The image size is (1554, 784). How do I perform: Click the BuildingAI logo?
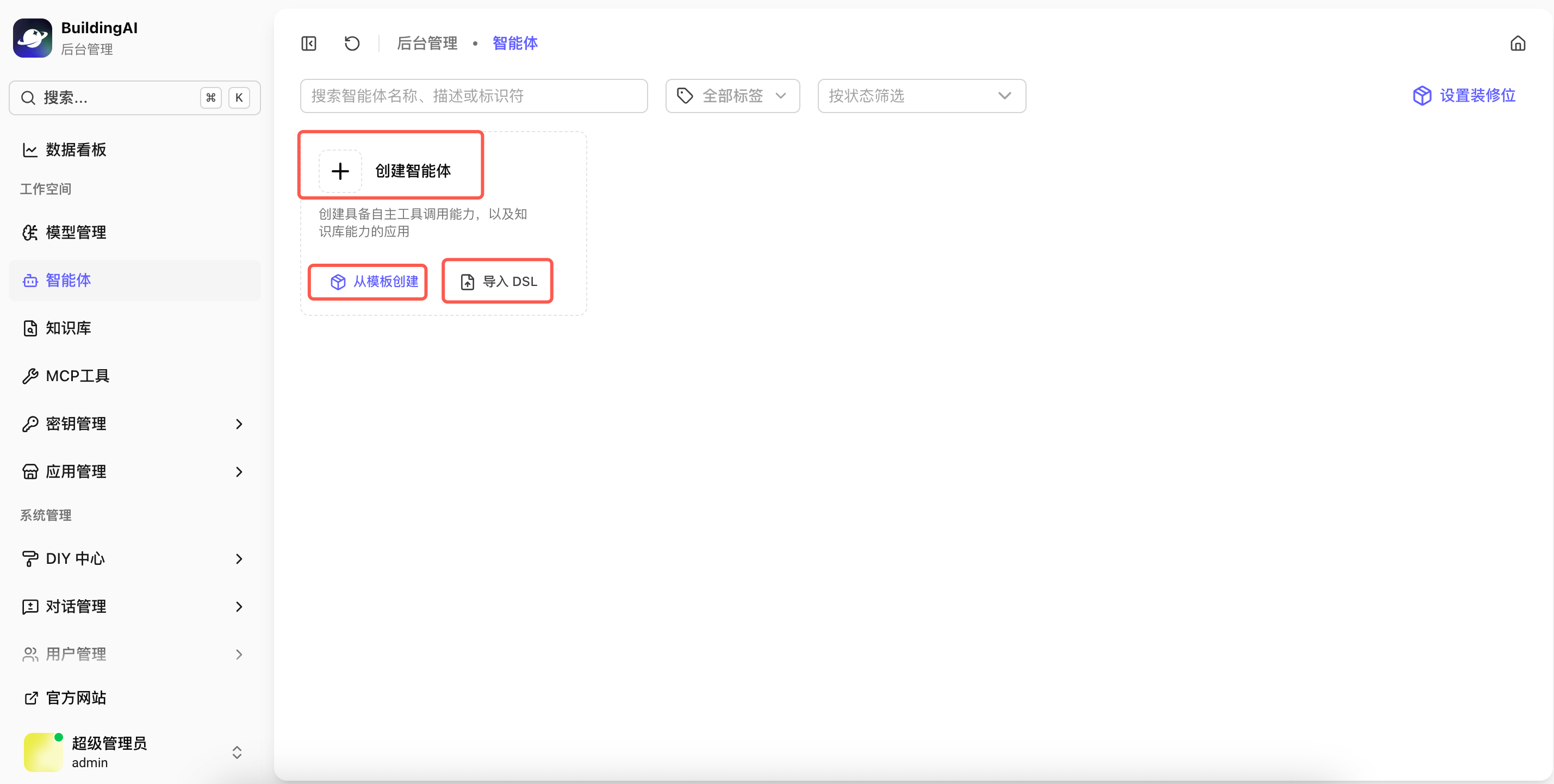33,38
